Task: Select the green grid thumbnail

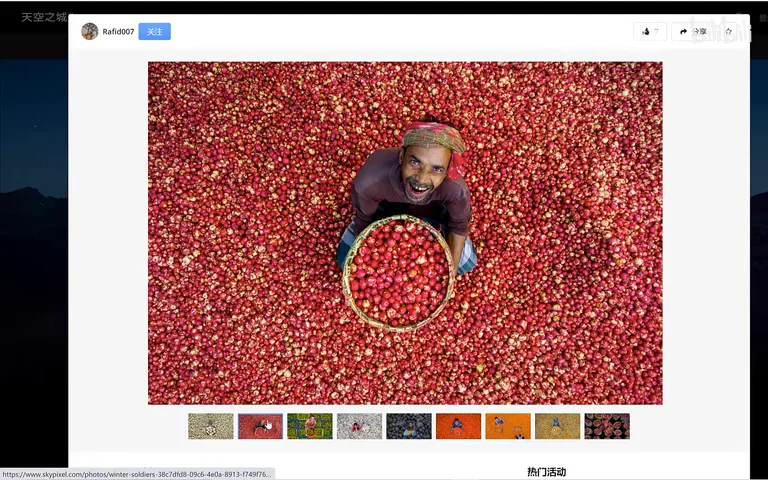Action: tap(310, 426)
